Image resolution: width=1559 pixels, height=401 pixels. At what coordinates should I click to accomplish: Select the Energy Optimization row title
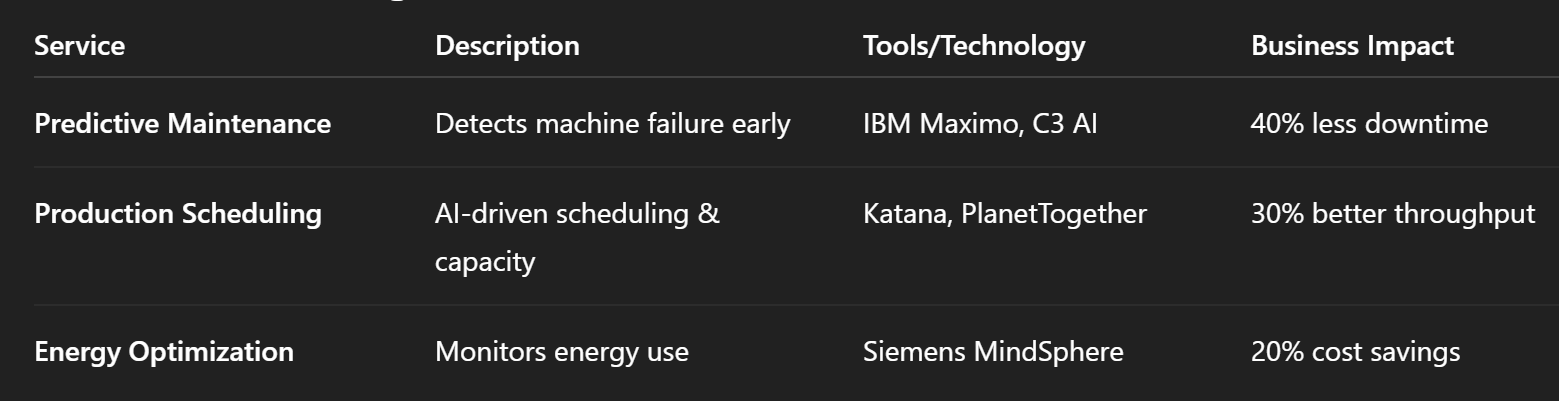click(164, 352)
